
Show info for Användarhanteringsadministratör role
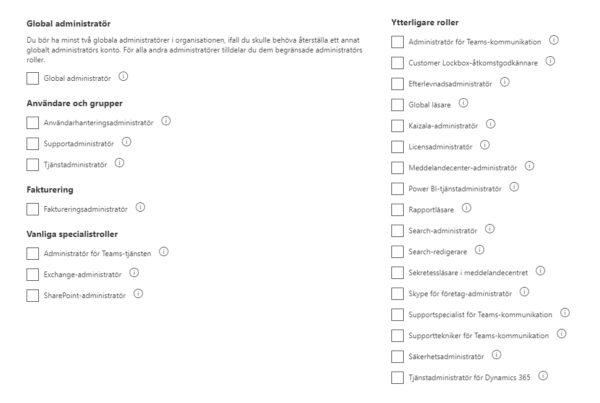(x=165, y=122)
